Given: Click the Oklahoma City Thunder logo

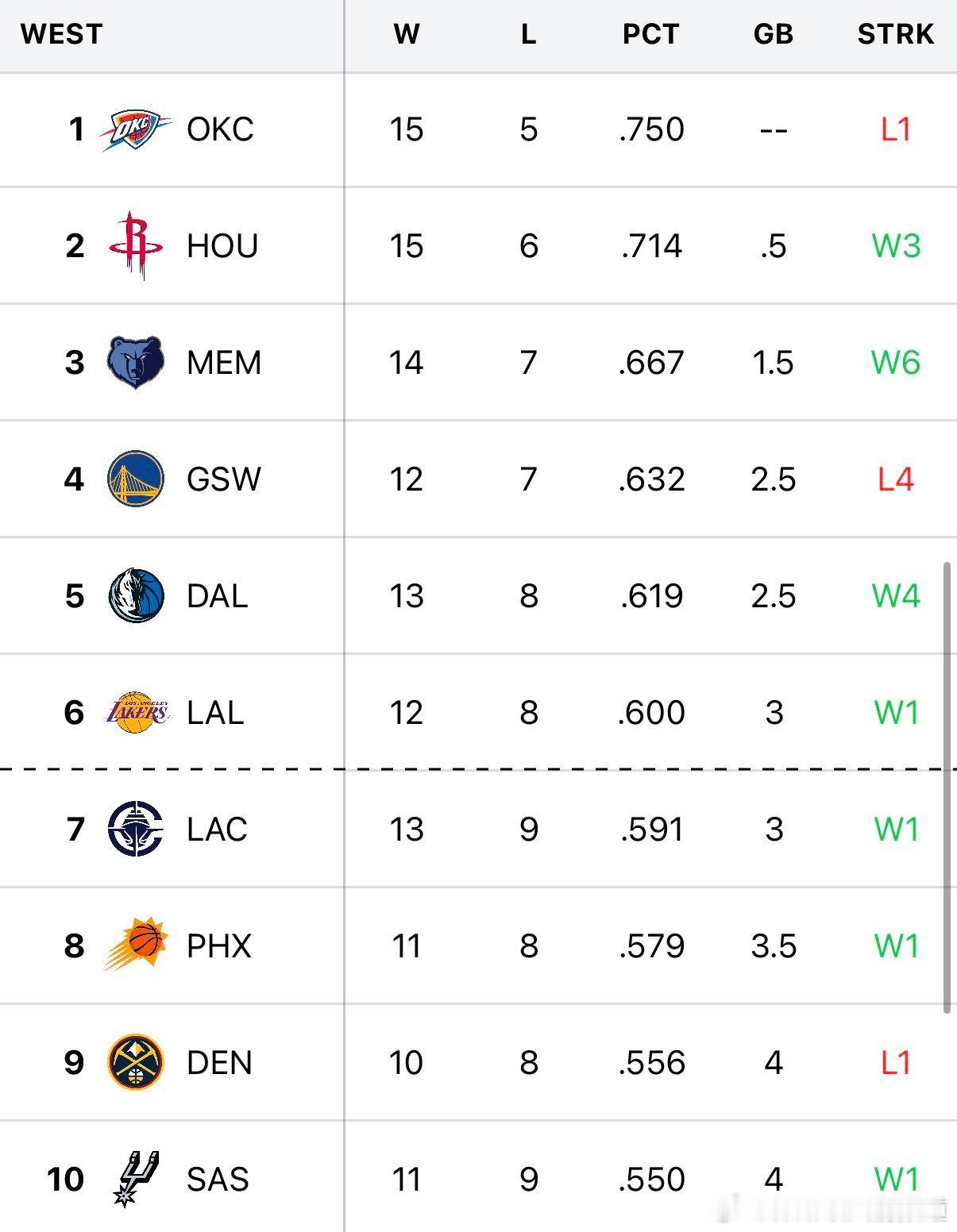Looking at the screenshot, I should [136, 130].
